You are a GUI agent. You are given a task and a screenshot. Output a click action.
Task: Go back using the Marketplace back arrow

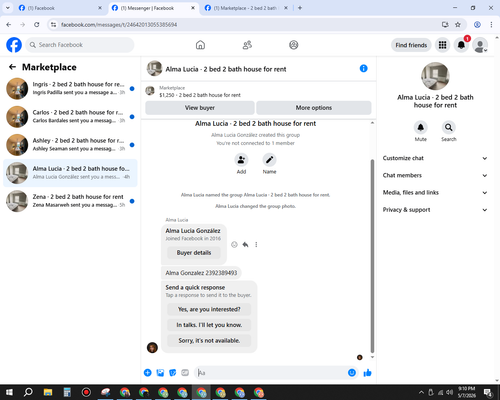(x=13, y=67)
